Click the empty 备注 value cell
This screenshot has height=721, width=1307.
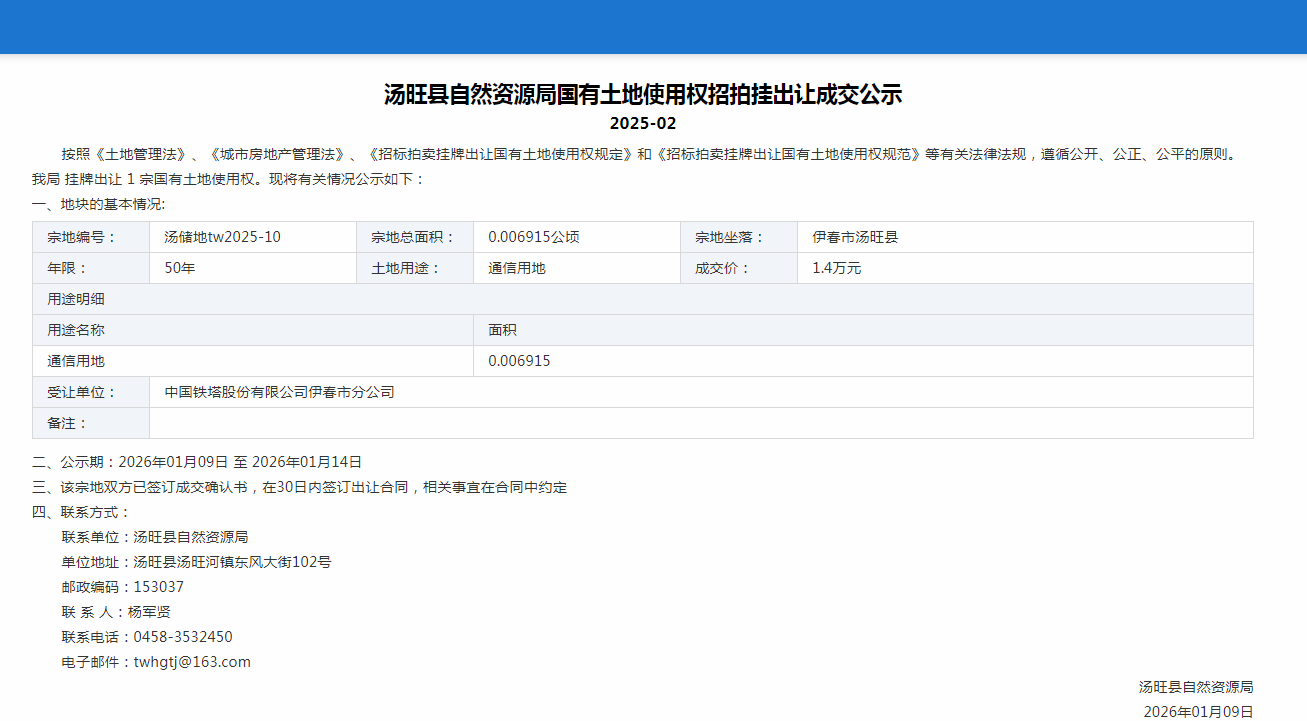tap(700, 423)
